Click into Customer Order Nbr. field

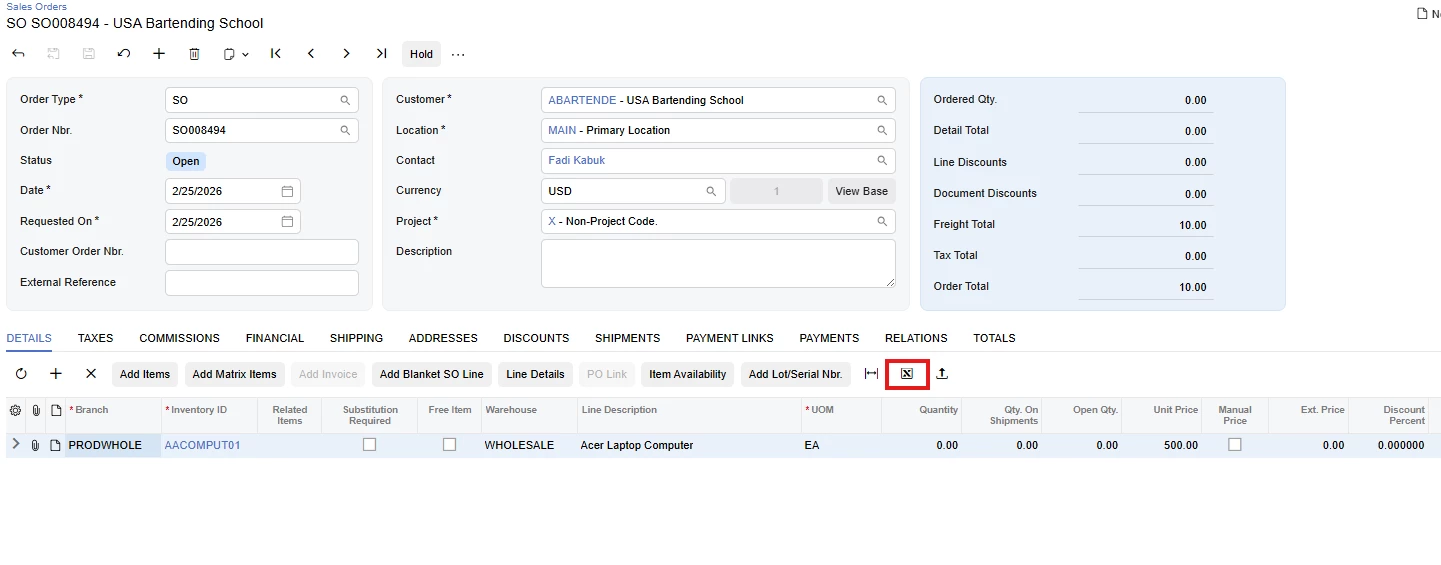(x=262, y=252)
